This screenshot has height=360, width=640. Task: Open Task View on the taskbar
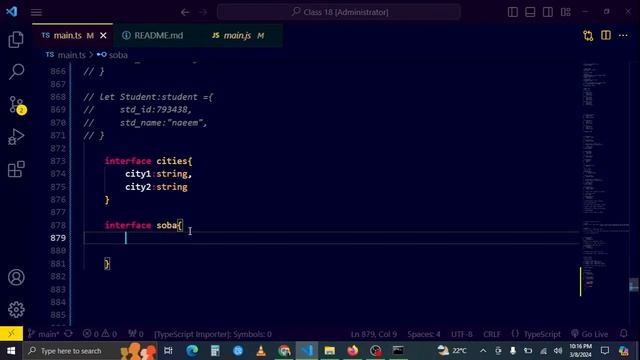168,351
